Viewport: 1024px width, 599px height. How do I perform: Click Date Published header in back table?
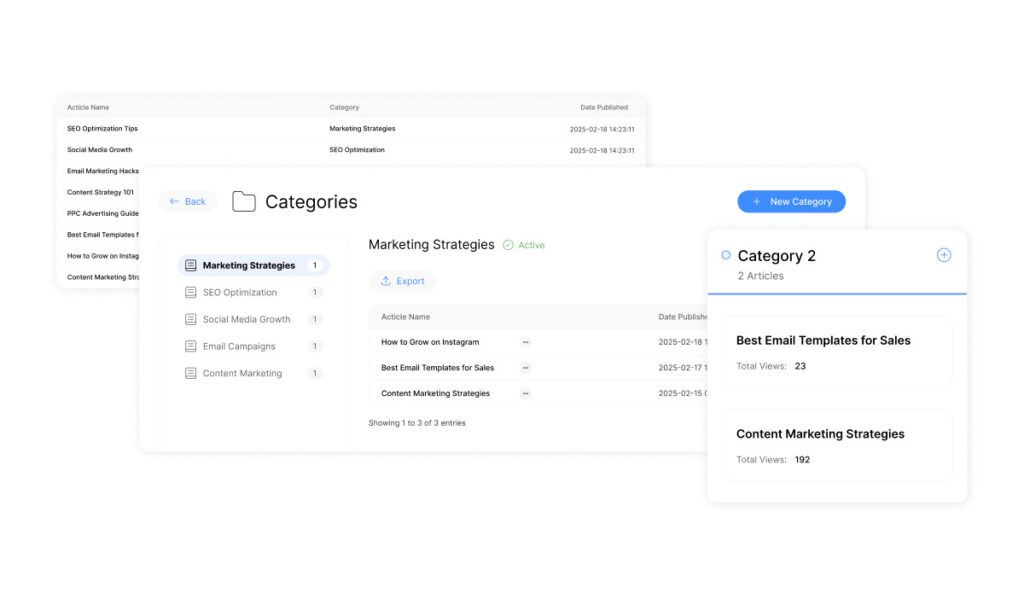[x=604, y=107]
